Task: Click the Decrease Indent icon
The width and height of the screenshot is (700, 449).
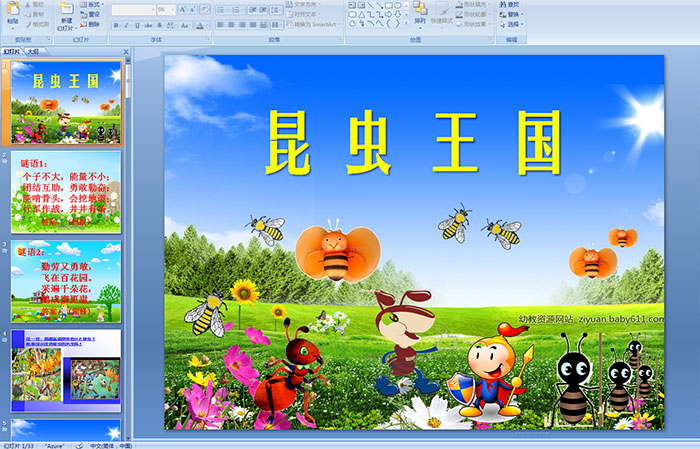Action: point(253,10)
